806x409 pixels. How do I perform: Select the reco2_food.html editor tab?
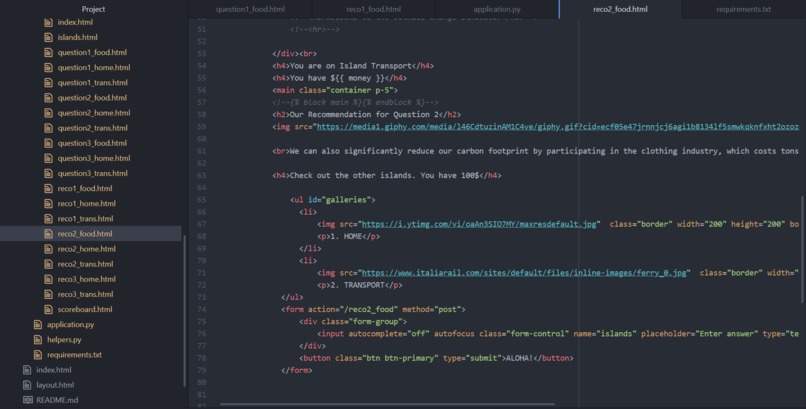click(620, 9)
